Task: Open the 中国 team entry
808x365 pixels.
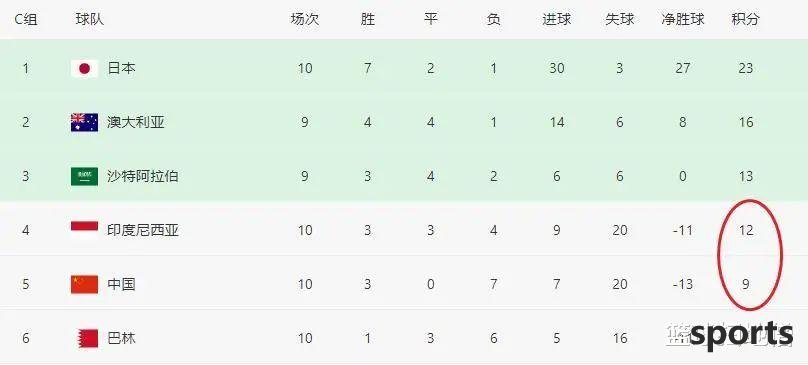Action: pos(122,284)
